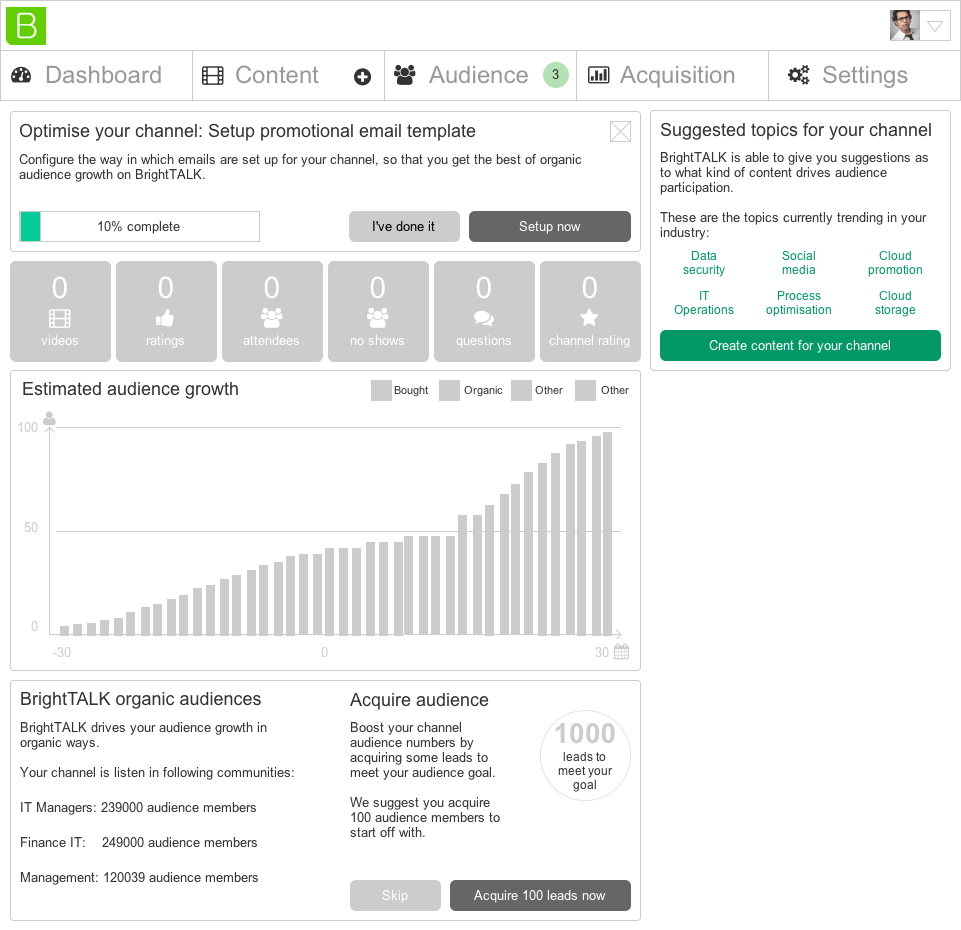Screen dimensions: 961x930
Task: Click the BrightTALK organic audiences heading
Action: click(140, 699)
